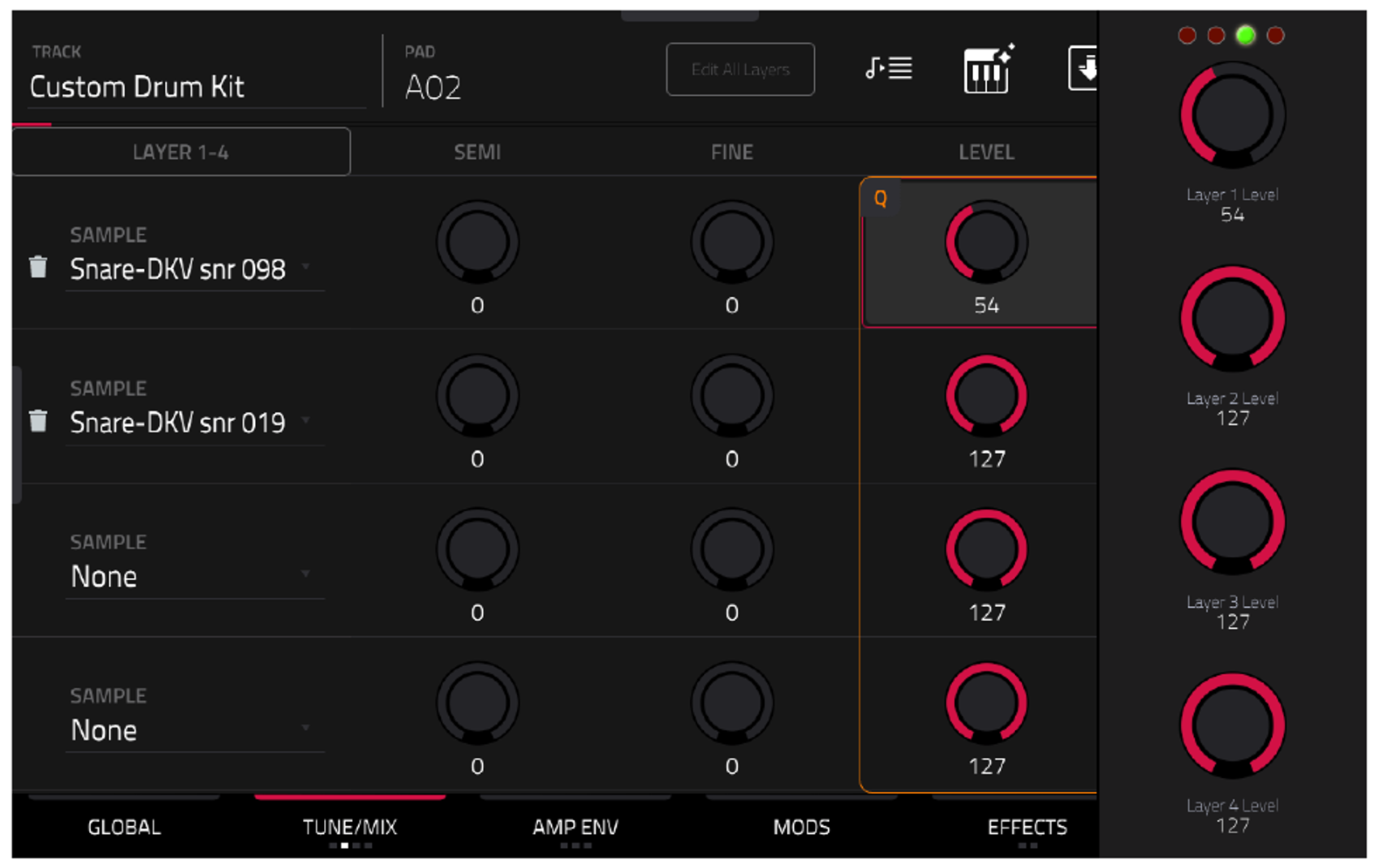This screenshot has width=1374, height=868.
Task: Click the trash icon beside Snare-DKV snr 019
Action: point(38,420)
